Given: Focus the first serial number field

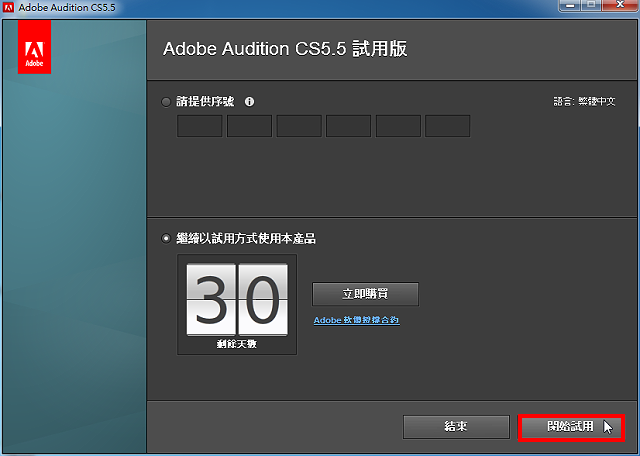Looking at the screenshot, I should (200, 126).
